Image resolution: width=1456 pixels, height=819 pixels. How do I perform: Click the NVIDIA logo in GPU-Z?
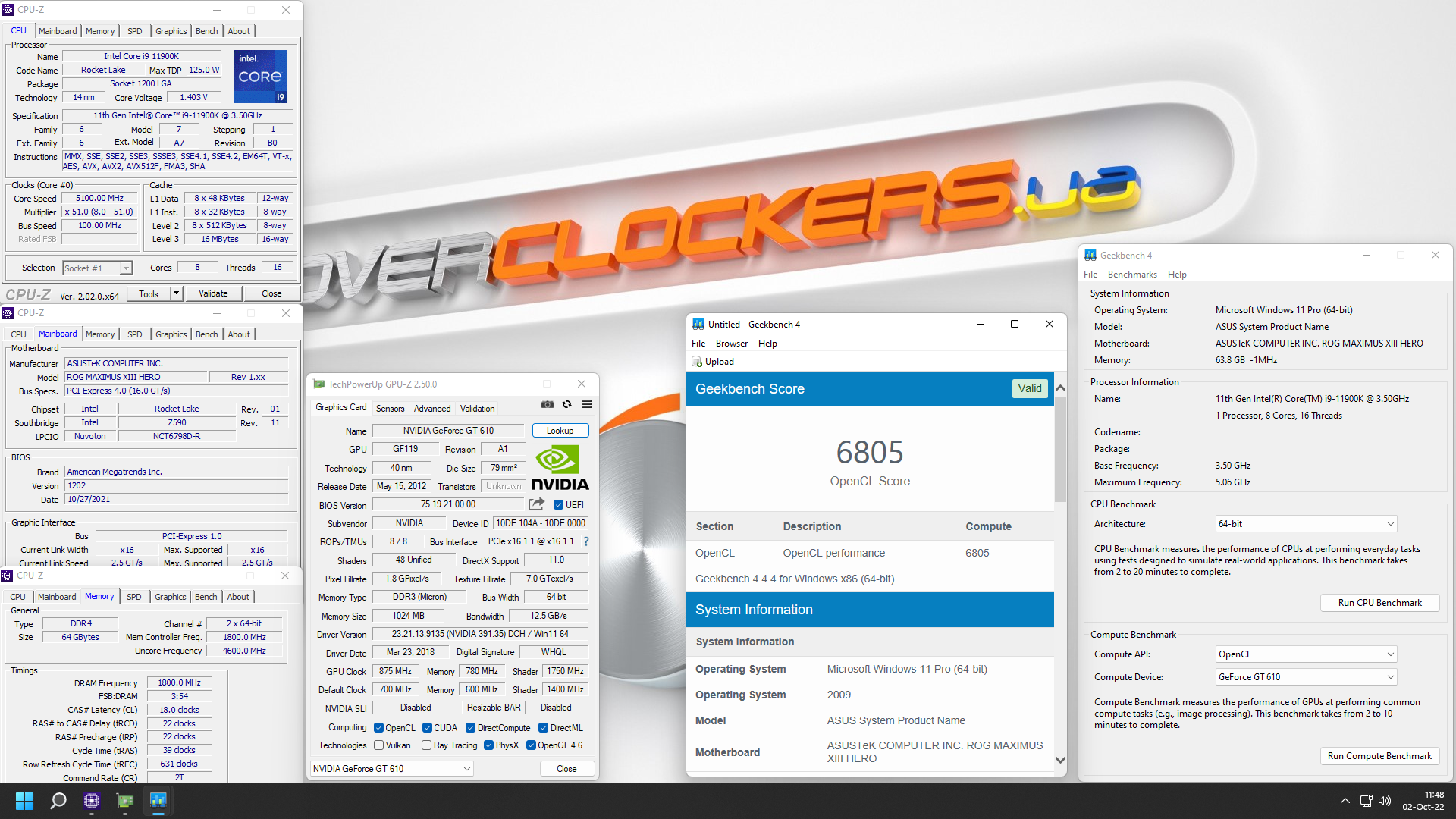(560, 468)
